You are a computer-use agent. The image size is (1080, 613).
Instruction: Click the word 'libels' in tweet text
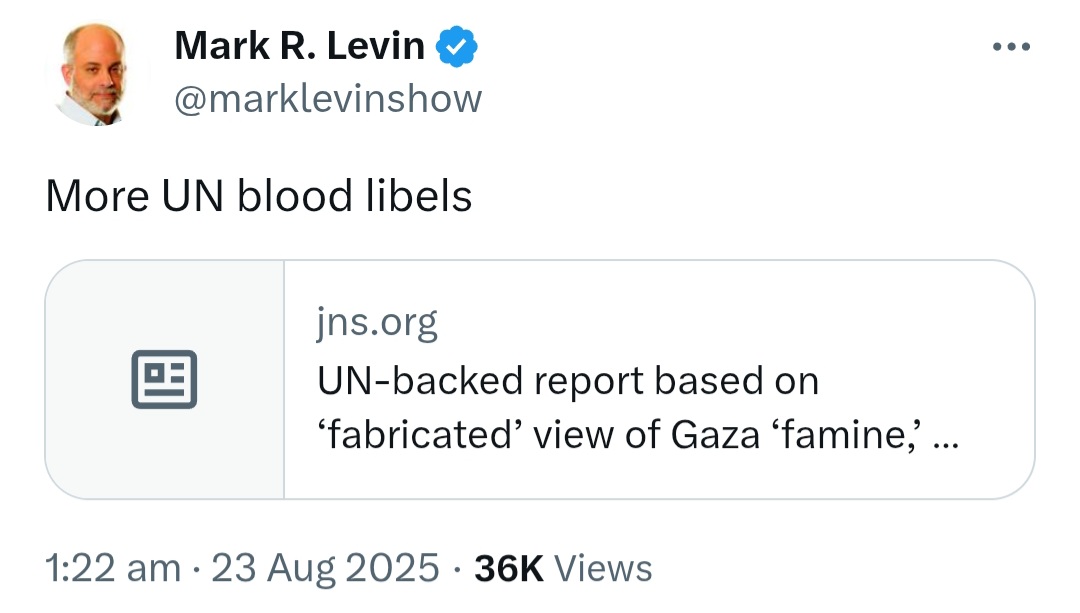[419, 196]
